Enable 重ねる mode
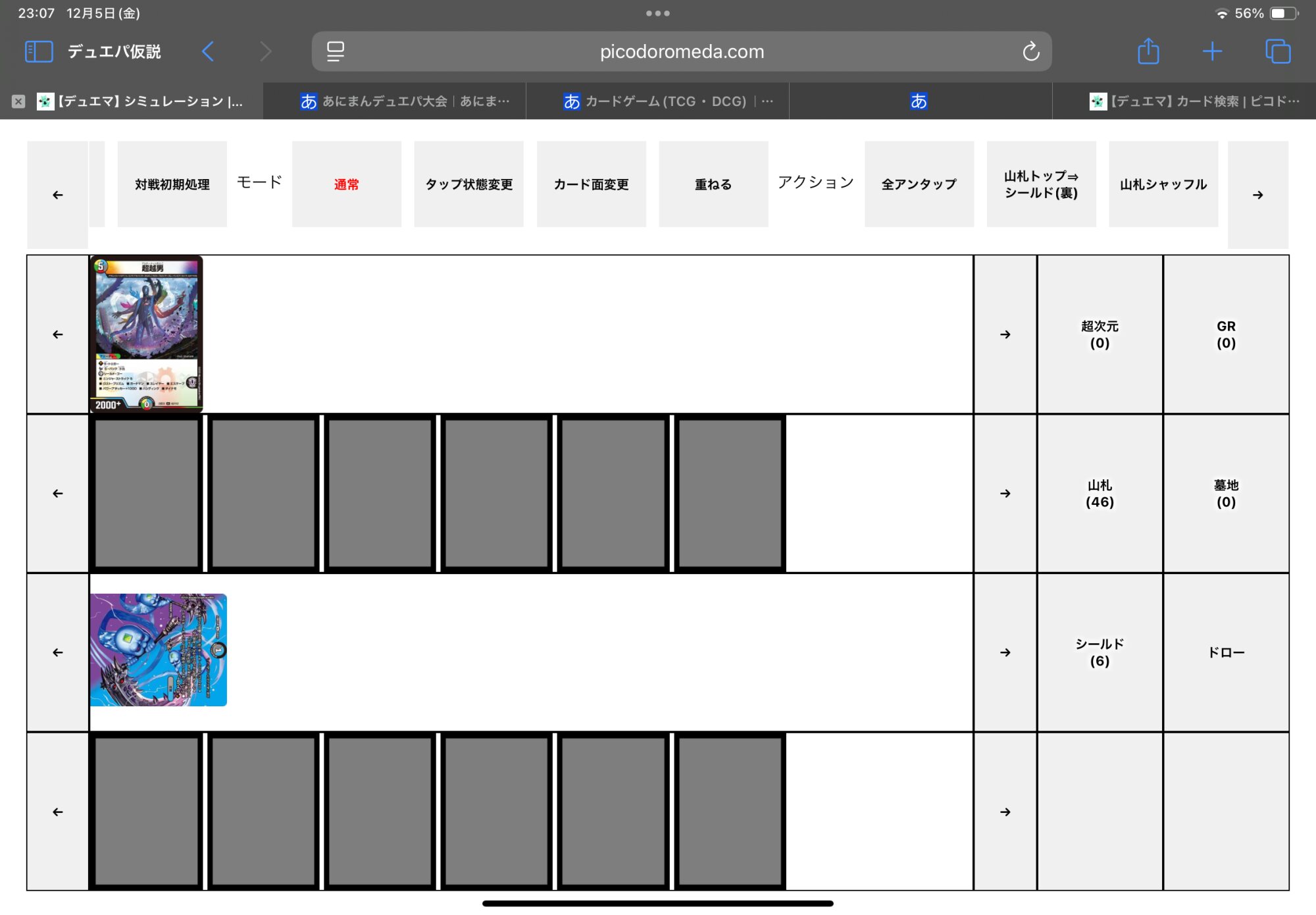Screen dimensions: 1316x915 point(713,184)
